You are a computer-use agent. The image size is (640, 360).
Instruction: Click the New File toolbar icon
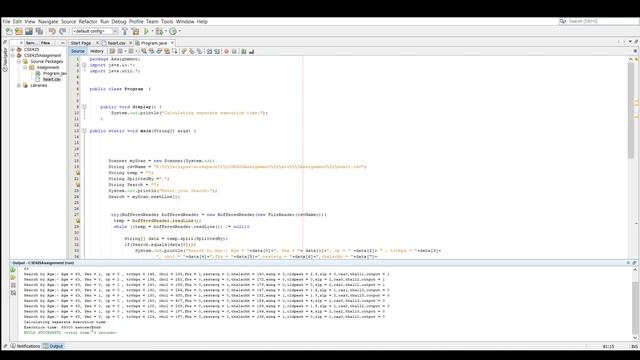tap(9, 31)
